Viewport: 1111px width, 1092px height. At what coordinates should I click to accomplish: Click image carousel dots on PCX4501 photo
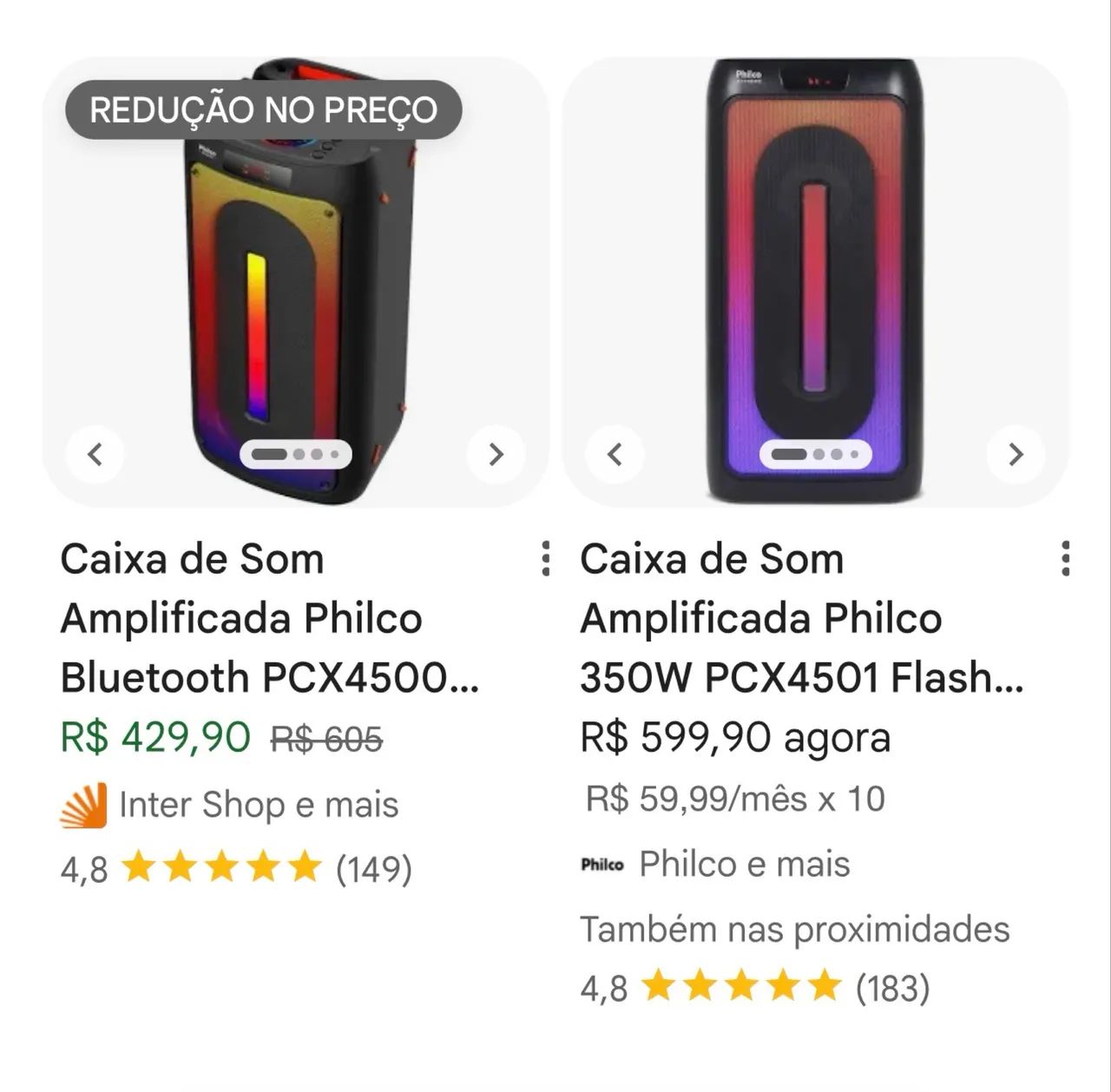[815, 454]
